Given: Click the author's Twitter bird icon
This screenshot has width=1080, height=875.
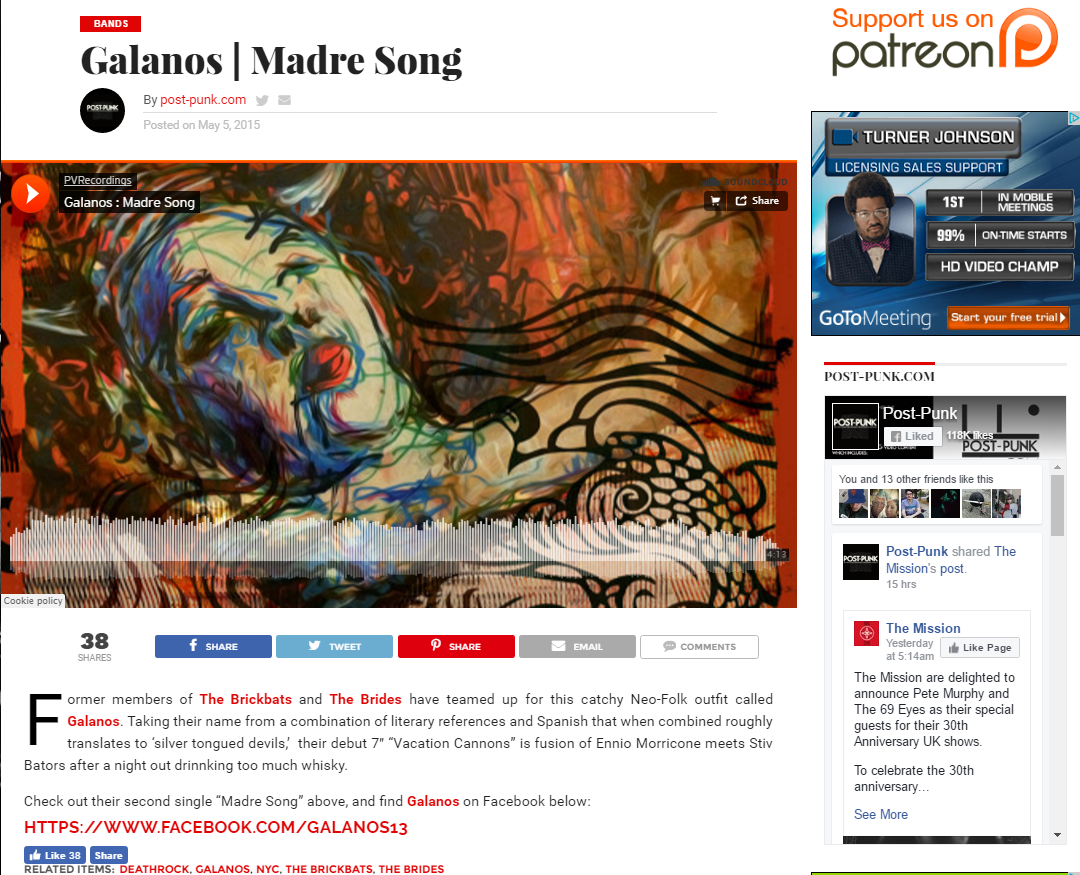Looking at the screenshot, I should (262, 101).
